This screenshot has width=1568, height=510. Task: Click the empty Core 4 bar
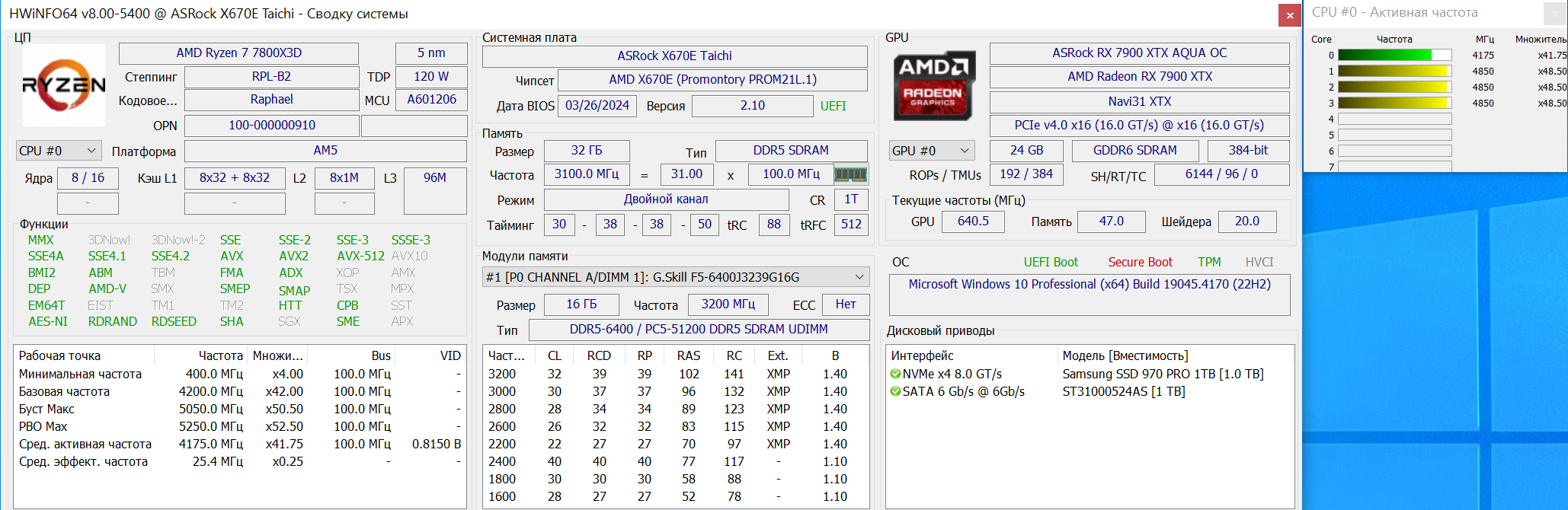pyautogui.click(x=1394, y=119)
